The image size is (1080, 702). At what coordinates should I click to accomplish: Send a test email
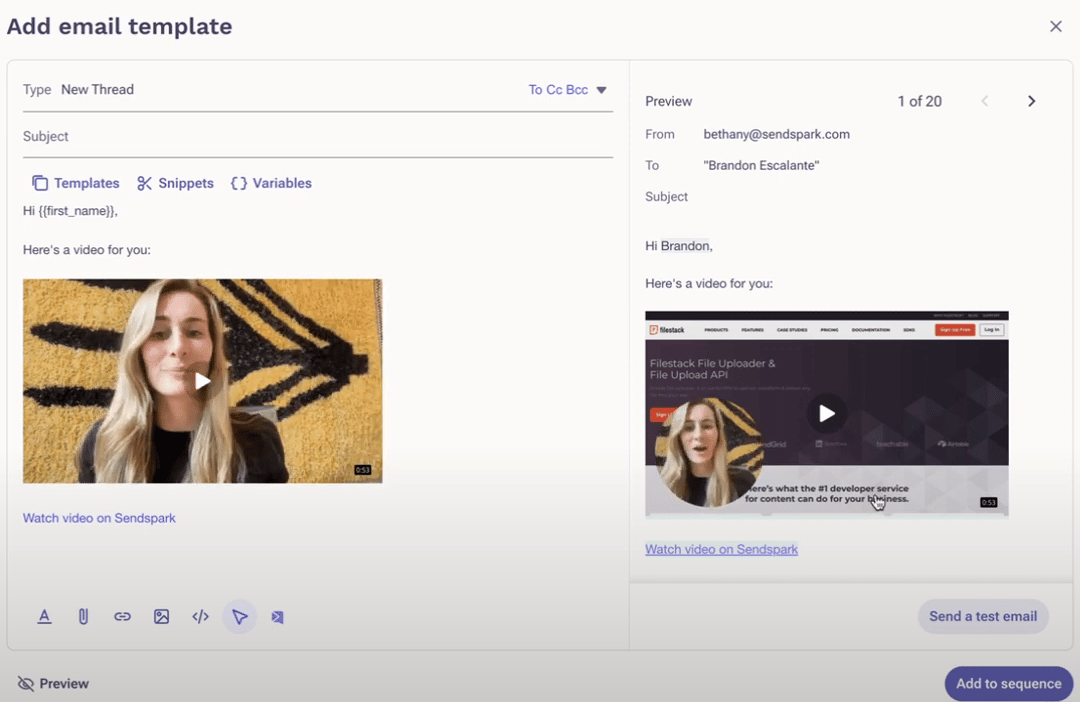(983, 617)
